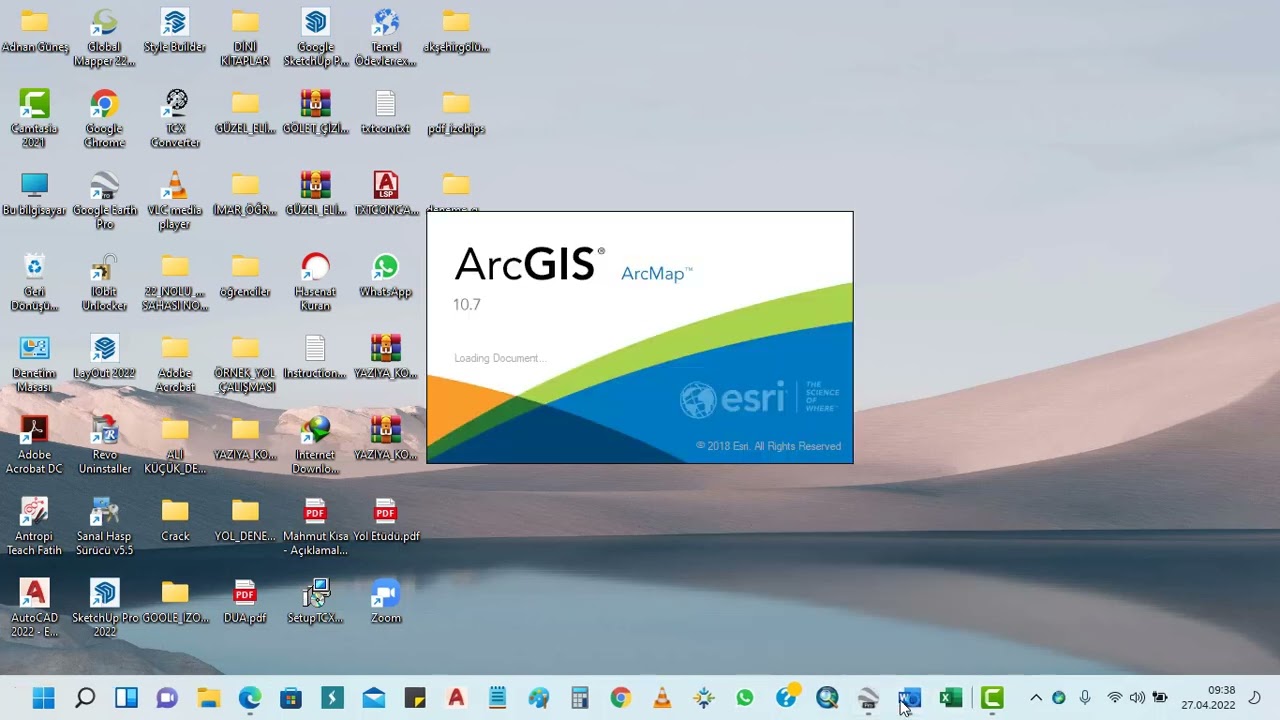Launch Style Builder from the desktop
Screen dimensions: 1280x720
(x=175, y=31)
